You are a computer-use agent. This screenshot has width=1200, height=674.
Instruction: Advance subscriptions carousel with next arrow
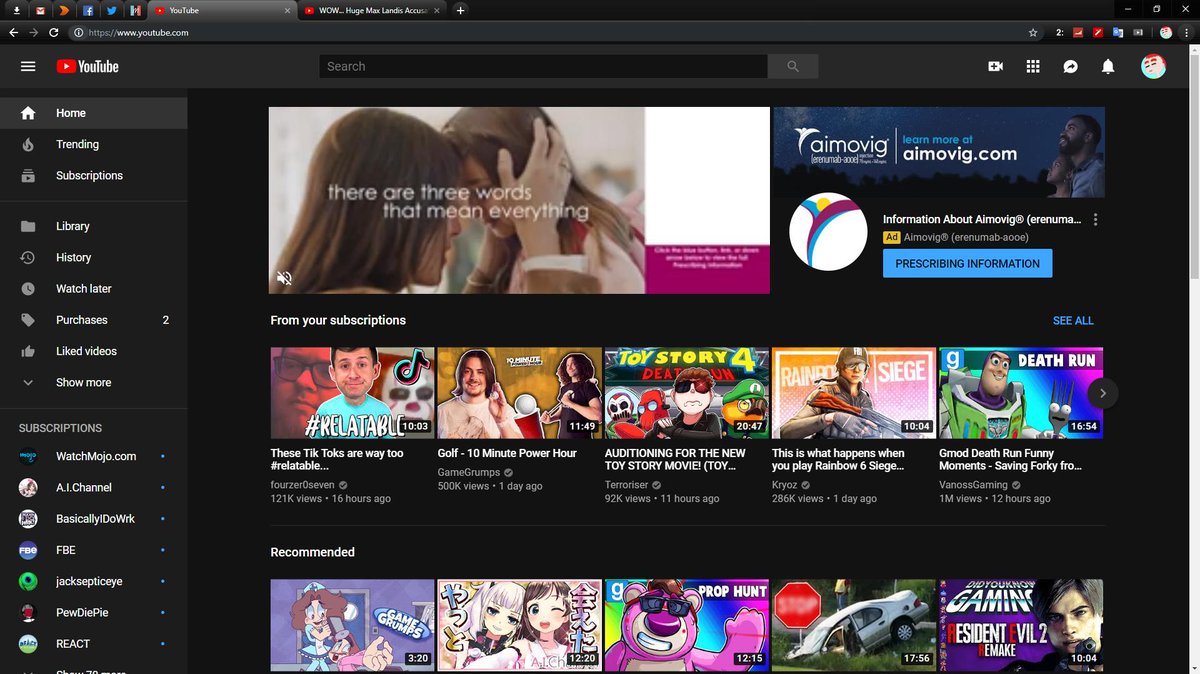click(x=1103, y=393)
